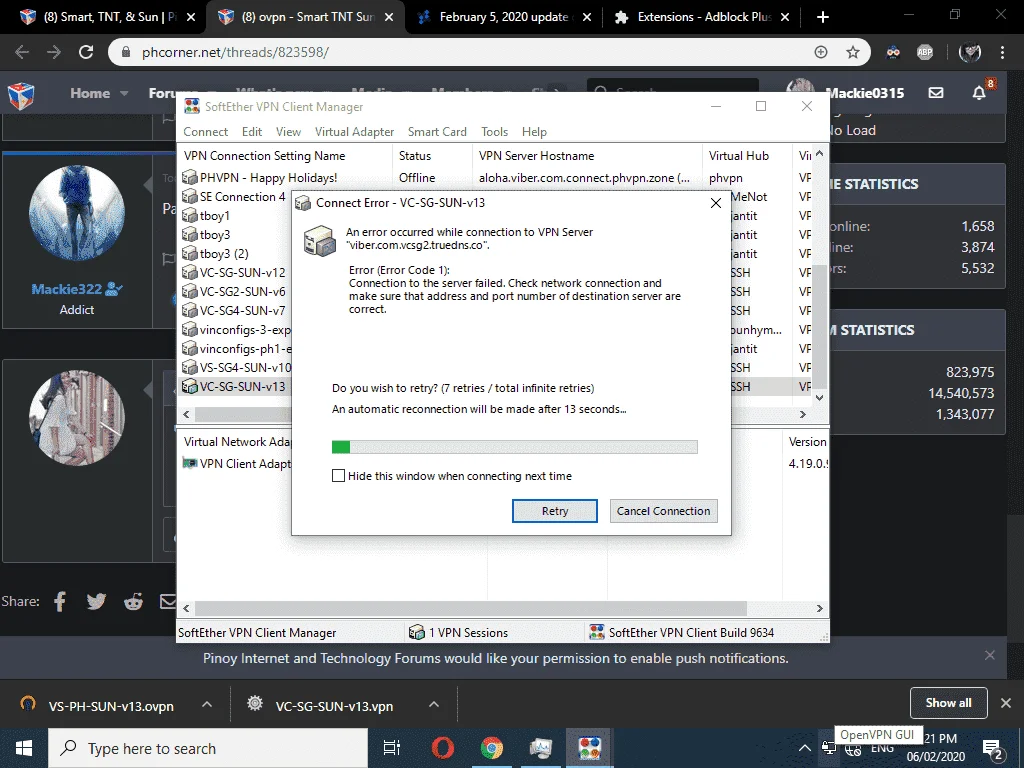Open forum inbox envelope icon
Image resolution: width=1024 pixels, height=768 pixels.
click(936, 93)
